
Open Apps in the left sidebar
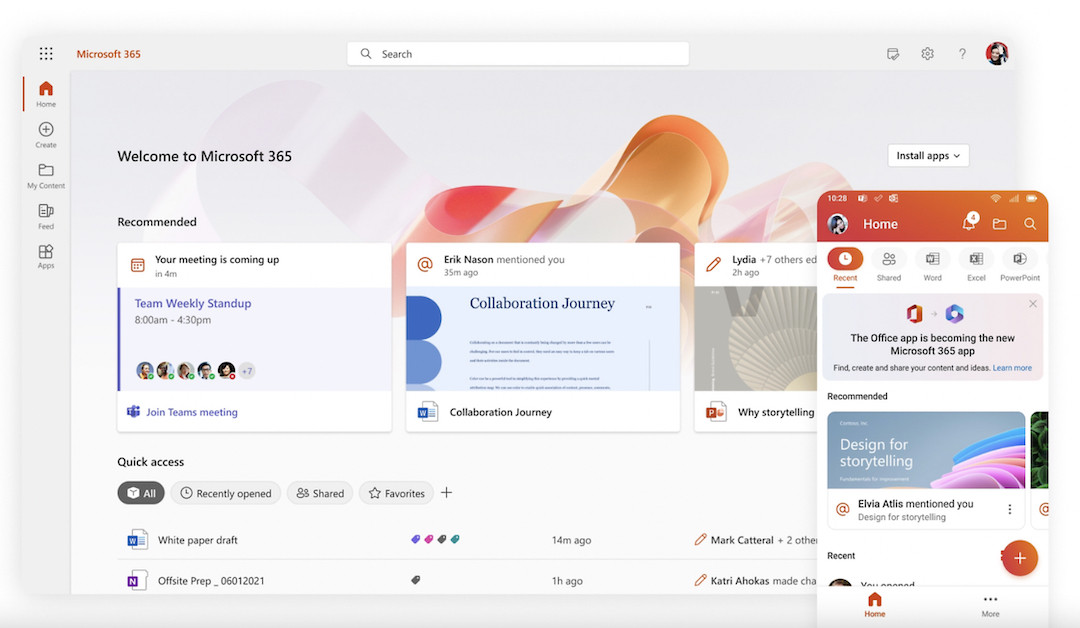coord(46,256)
